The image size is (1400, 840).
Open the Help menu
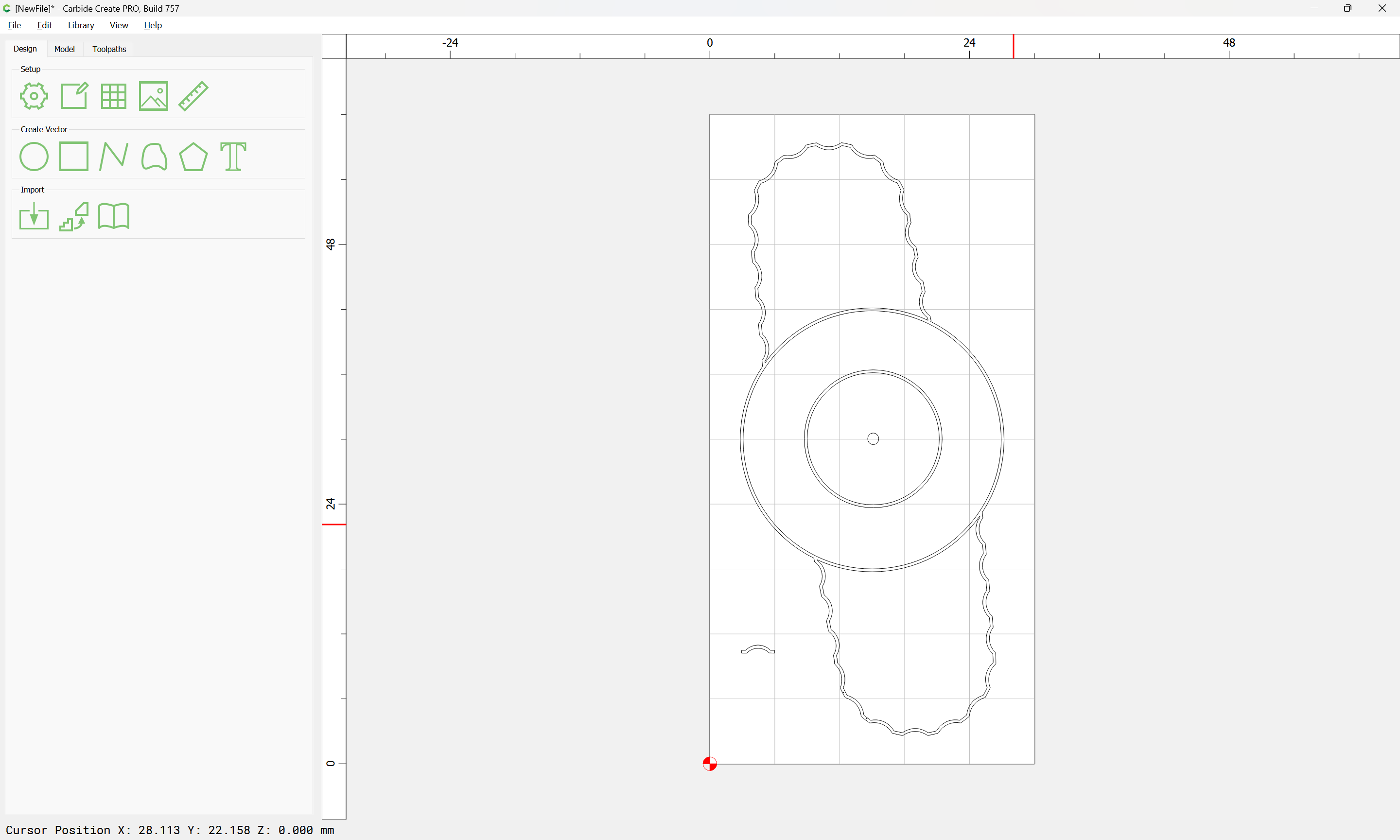pyautogui.click(x=153, y=25)
